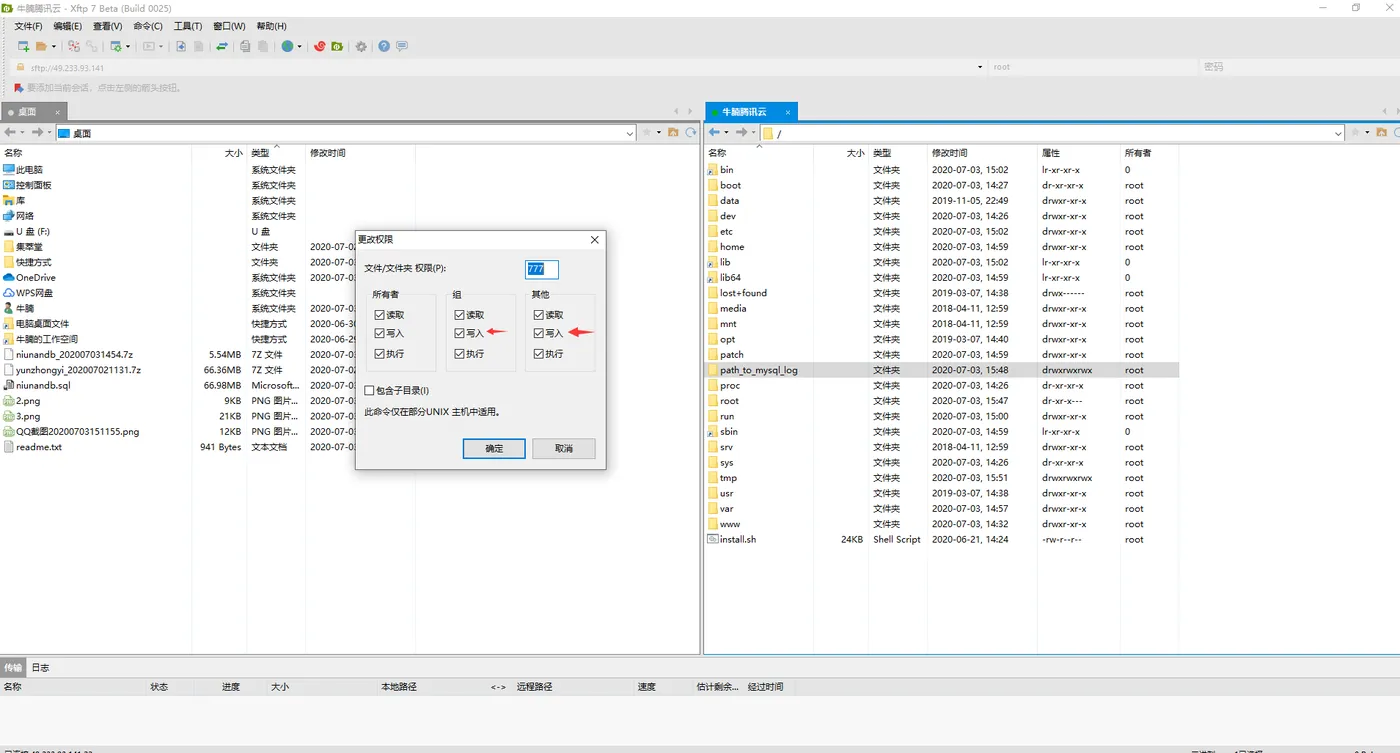Expand the host address history dropdown

pos(979,67)
